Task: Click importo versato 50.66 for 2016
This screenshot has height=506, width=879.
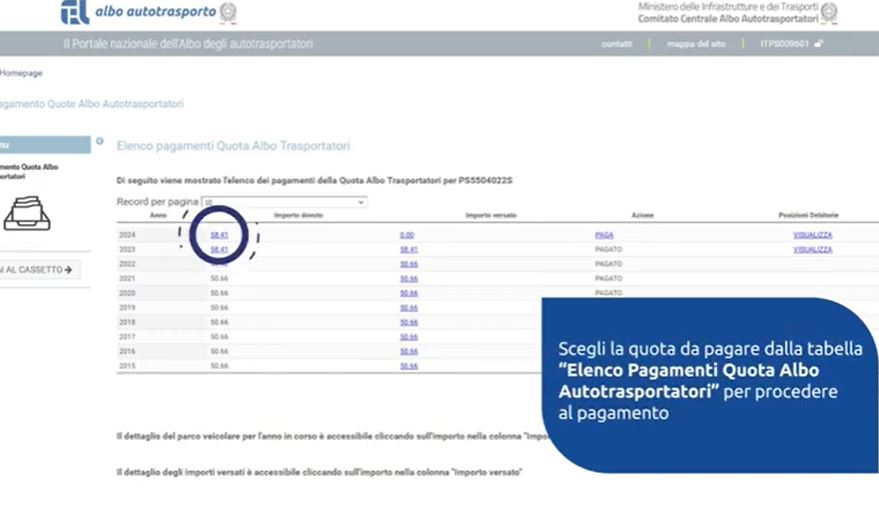Action: [x=409, y=352]
